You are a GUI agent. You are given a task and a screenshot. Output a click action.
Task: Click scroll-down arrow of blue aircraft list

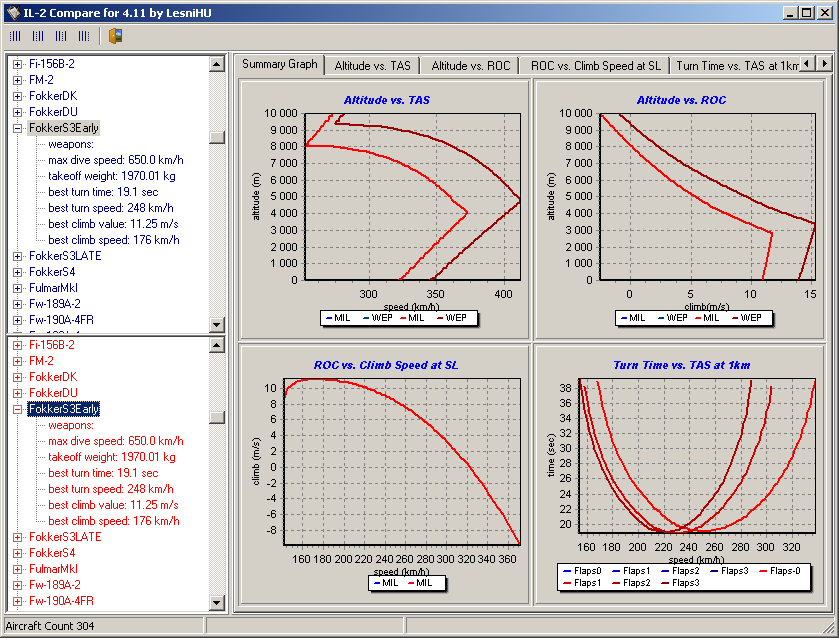pyautogui.click(x=217, y=324)
